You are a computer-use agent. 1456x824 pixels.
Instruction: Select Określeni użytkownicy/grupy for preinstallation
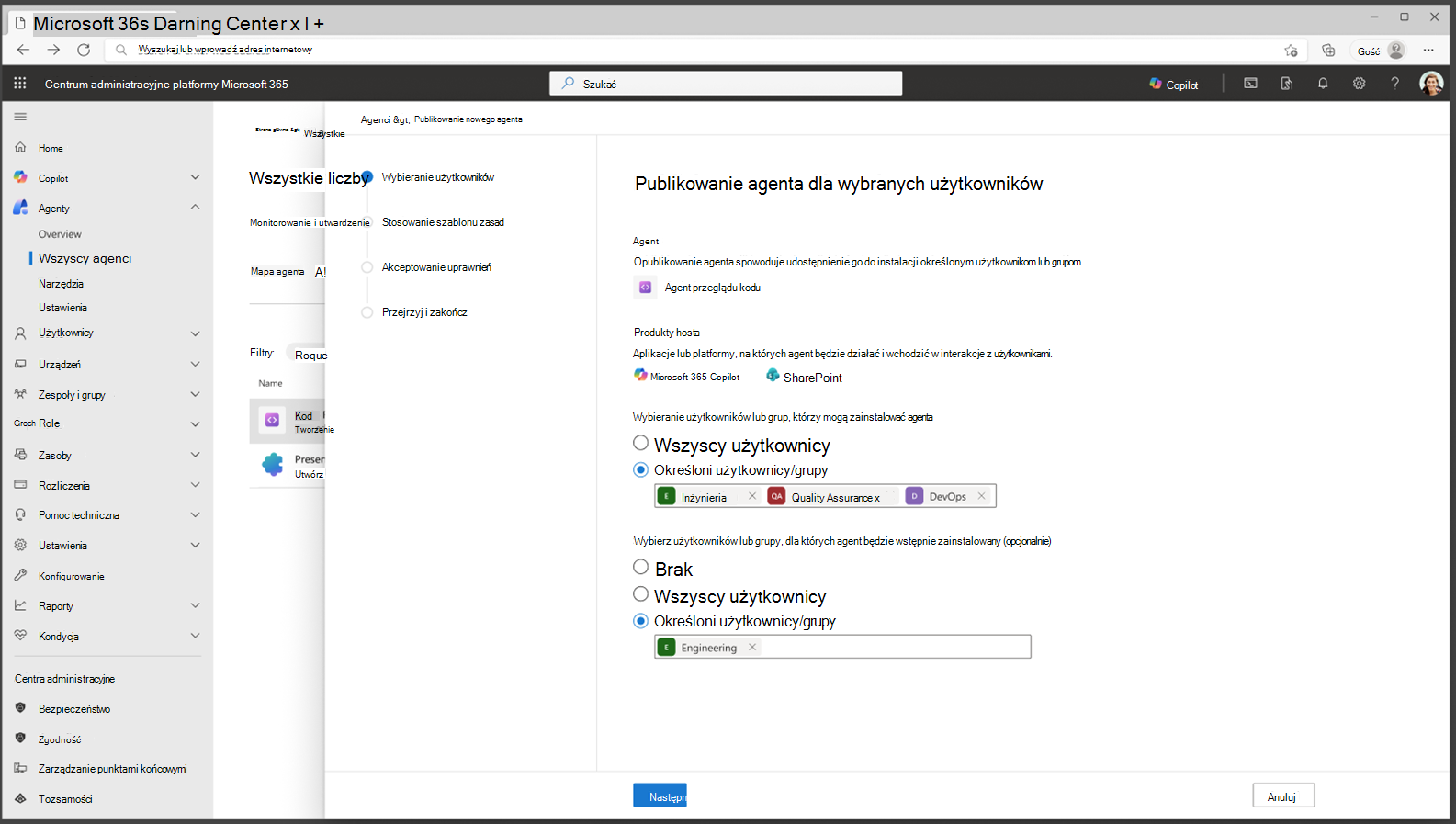point(641,621)
